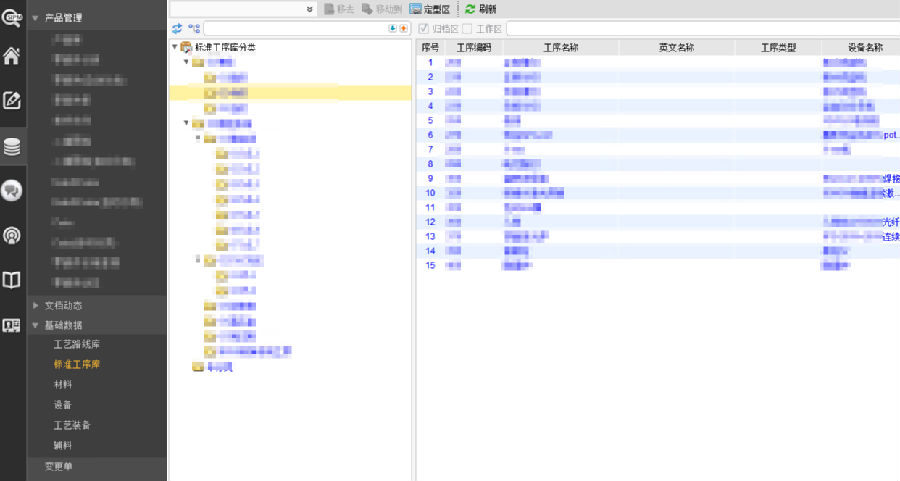This screenshot has height=481, width=900.
Task: Click the blue down arrow in tree search
Action: 393,28
